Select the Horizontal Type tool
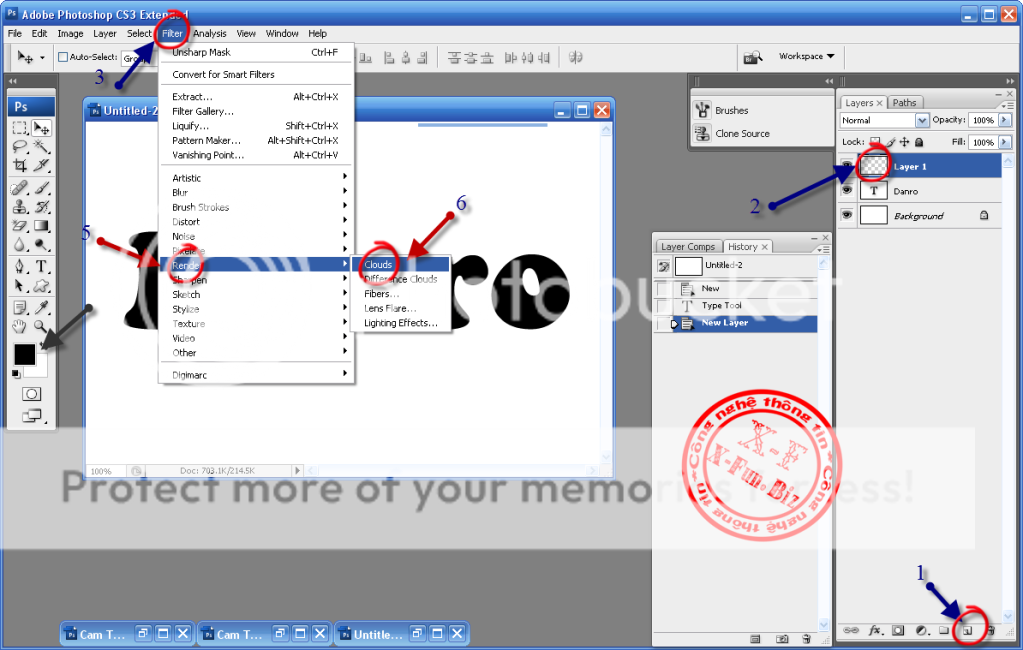 point(42,266)
